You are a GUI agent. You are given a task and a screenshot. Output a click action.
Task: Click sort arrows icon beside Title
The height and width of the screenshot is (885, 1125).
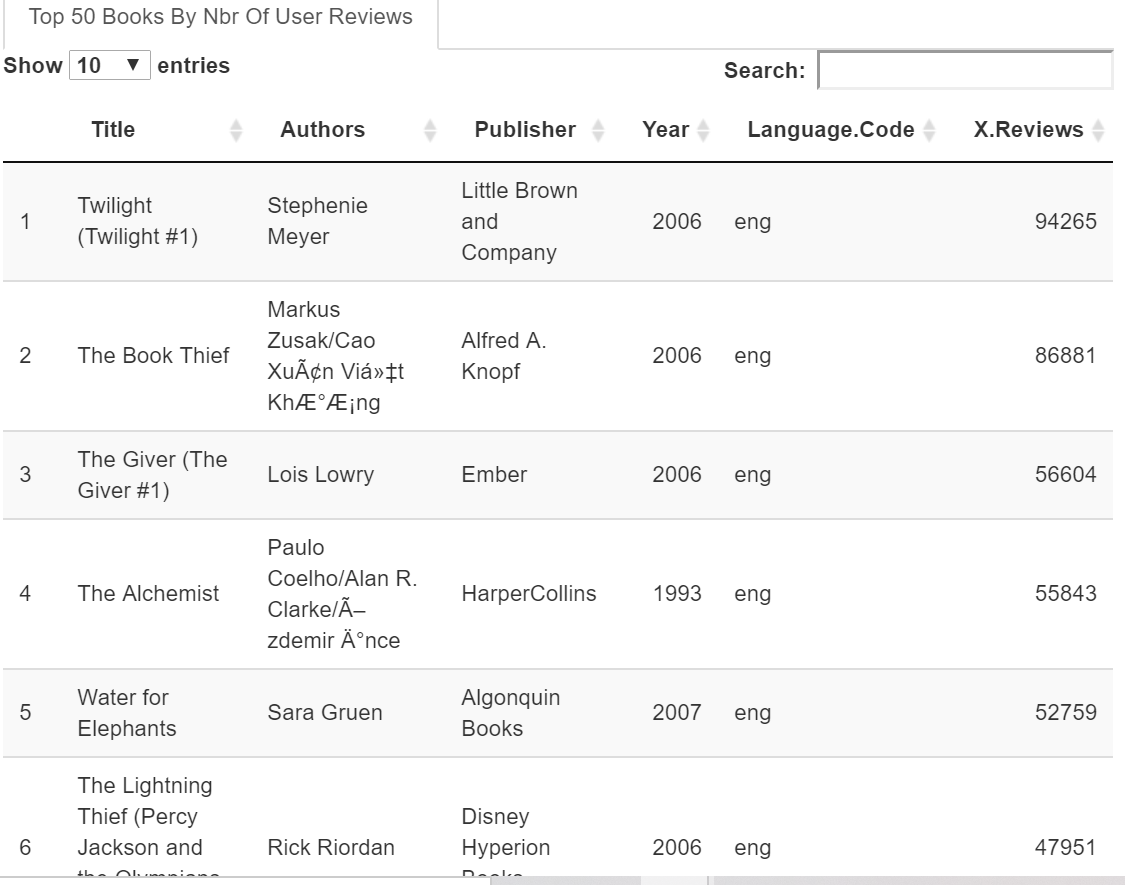[x=236, y=130]
